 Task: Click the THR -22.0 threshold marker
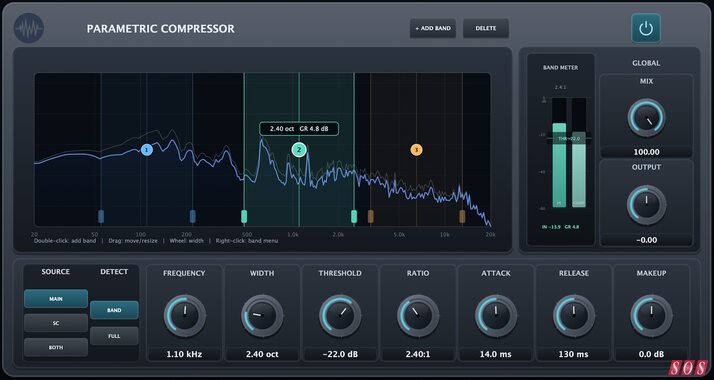[x=569, y=138]
